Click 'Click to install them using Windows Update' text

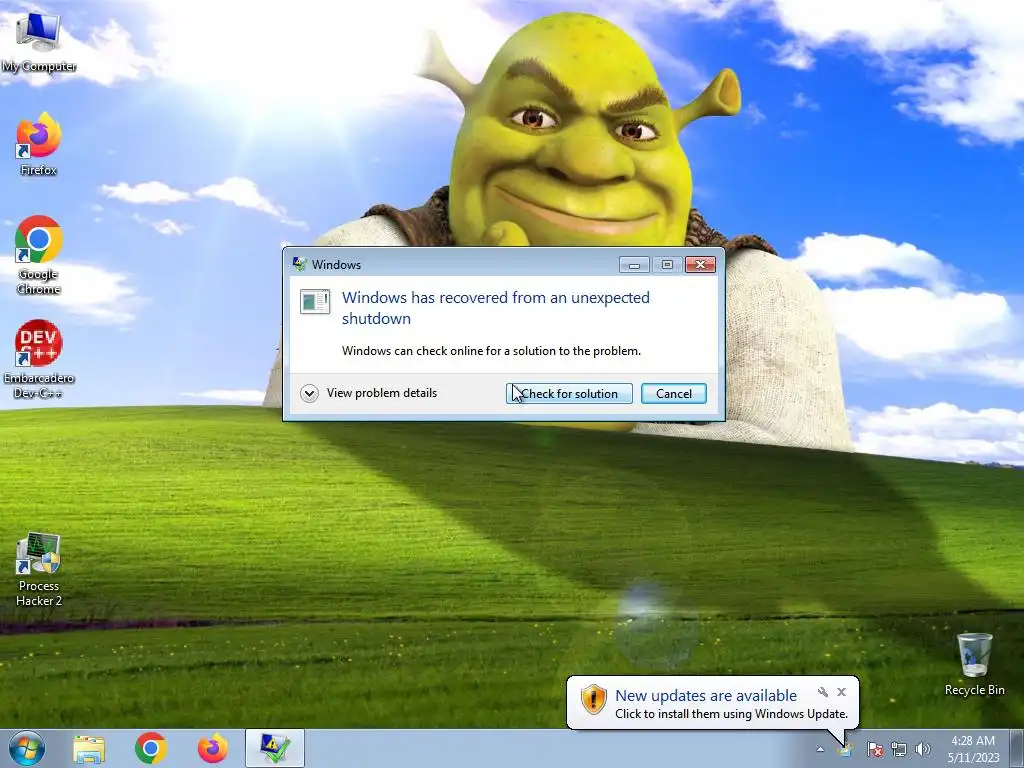731,714
